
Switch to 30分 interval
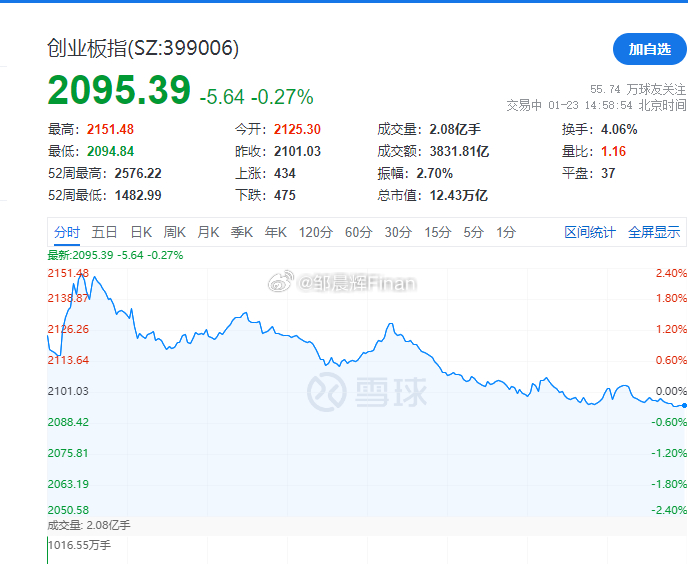click(x=398, y=232)
